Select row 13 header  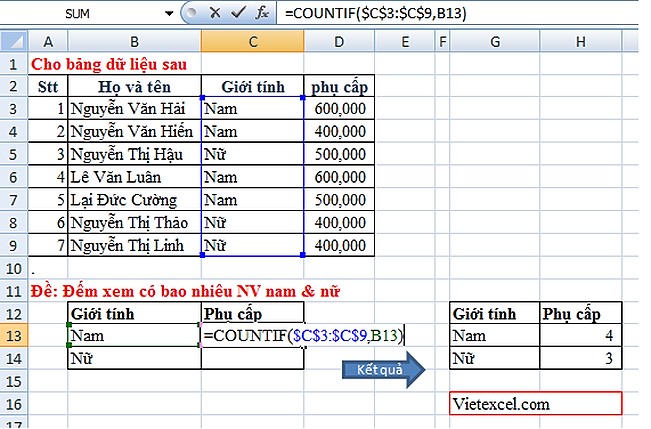pyautogui.click(x=13, y=336)
